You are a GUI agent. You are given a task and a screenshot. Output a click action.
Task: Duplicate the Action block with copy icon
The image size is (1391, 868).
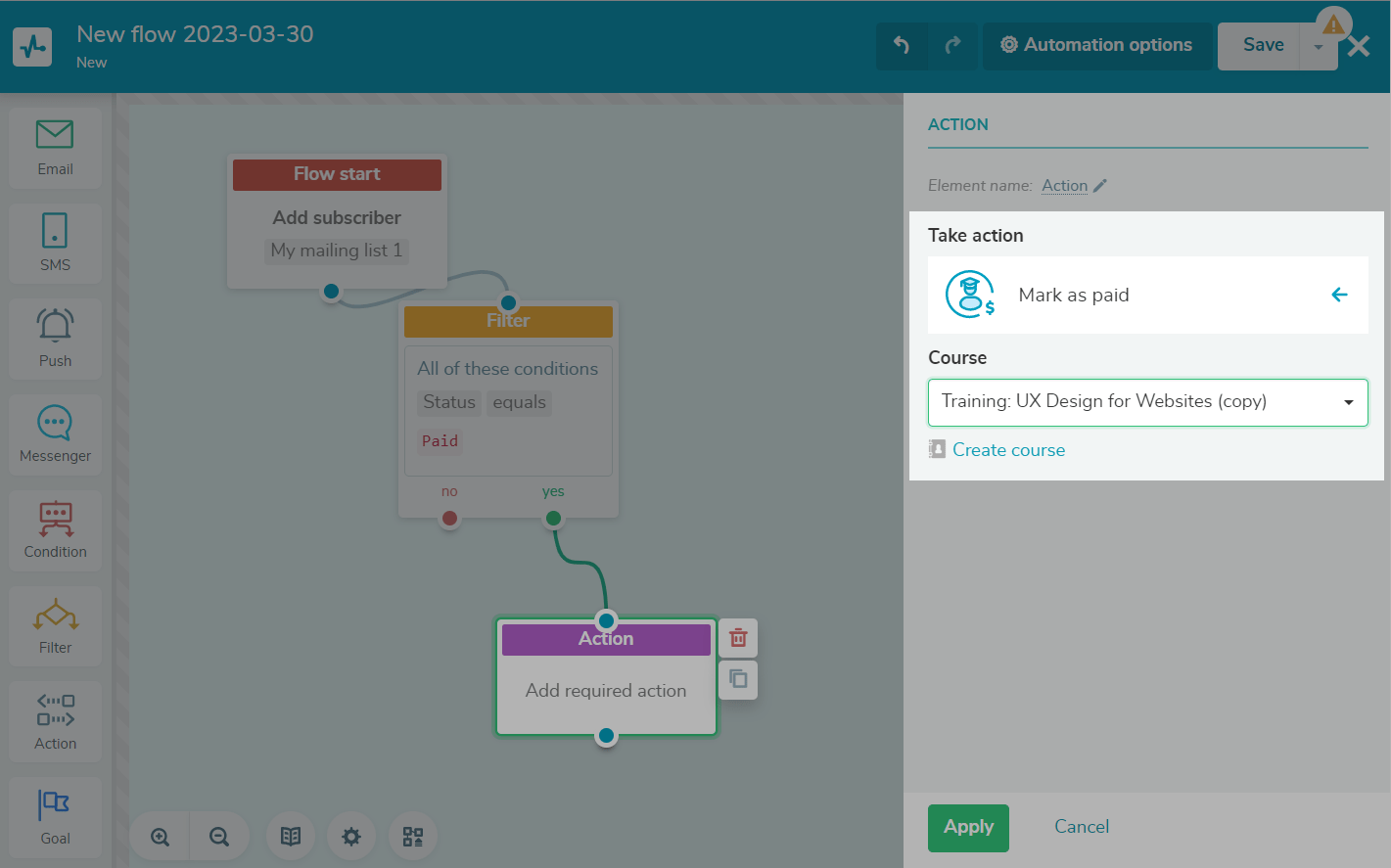click(x=738, y=679)
